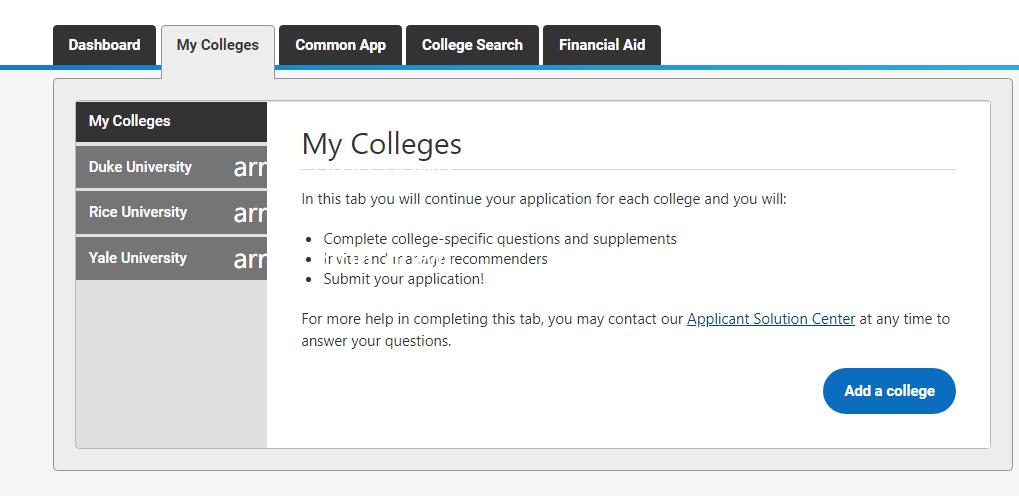The image size is (1019, 496).
Task: Open Duke University in the sidebar
Action: [x=140, y=167]
